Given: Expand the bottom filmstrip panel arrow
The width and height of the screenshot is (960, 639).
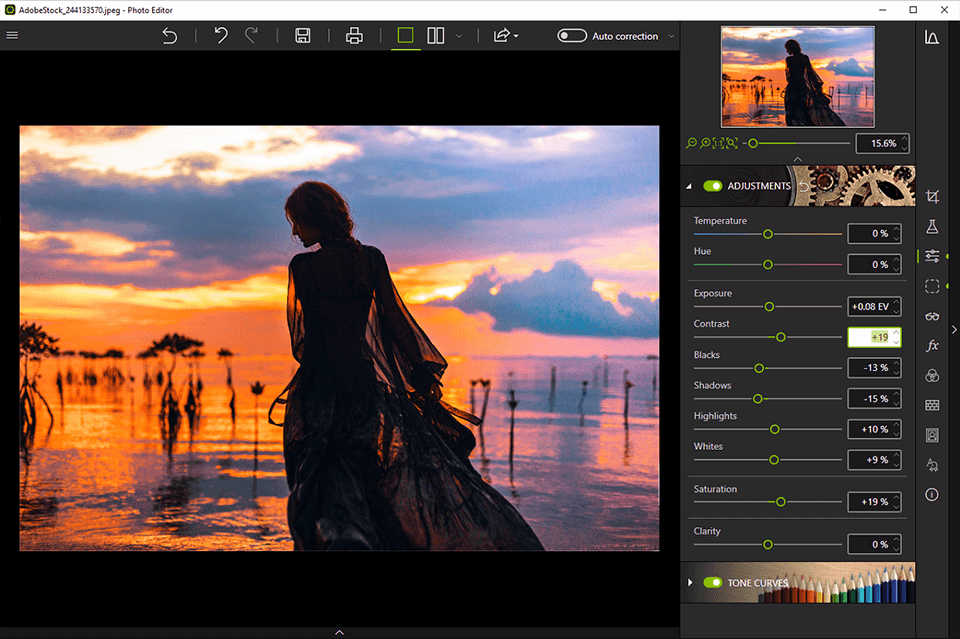Looking at the screenshot, I should coord(340,632).
